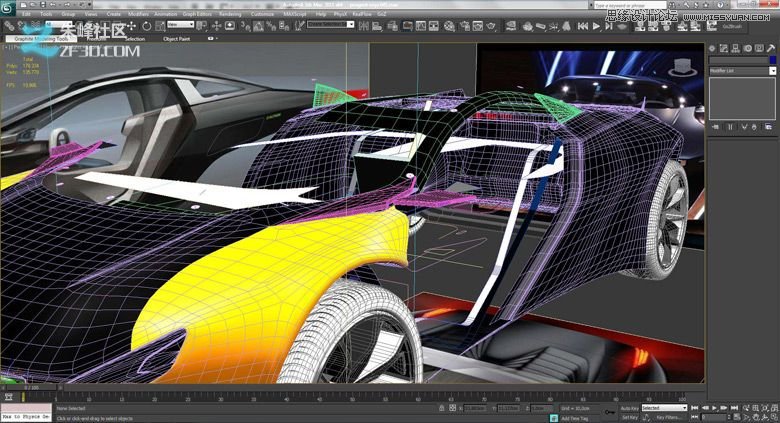
Task: Click the object color swatch in Modify panel
Action: 773,60
